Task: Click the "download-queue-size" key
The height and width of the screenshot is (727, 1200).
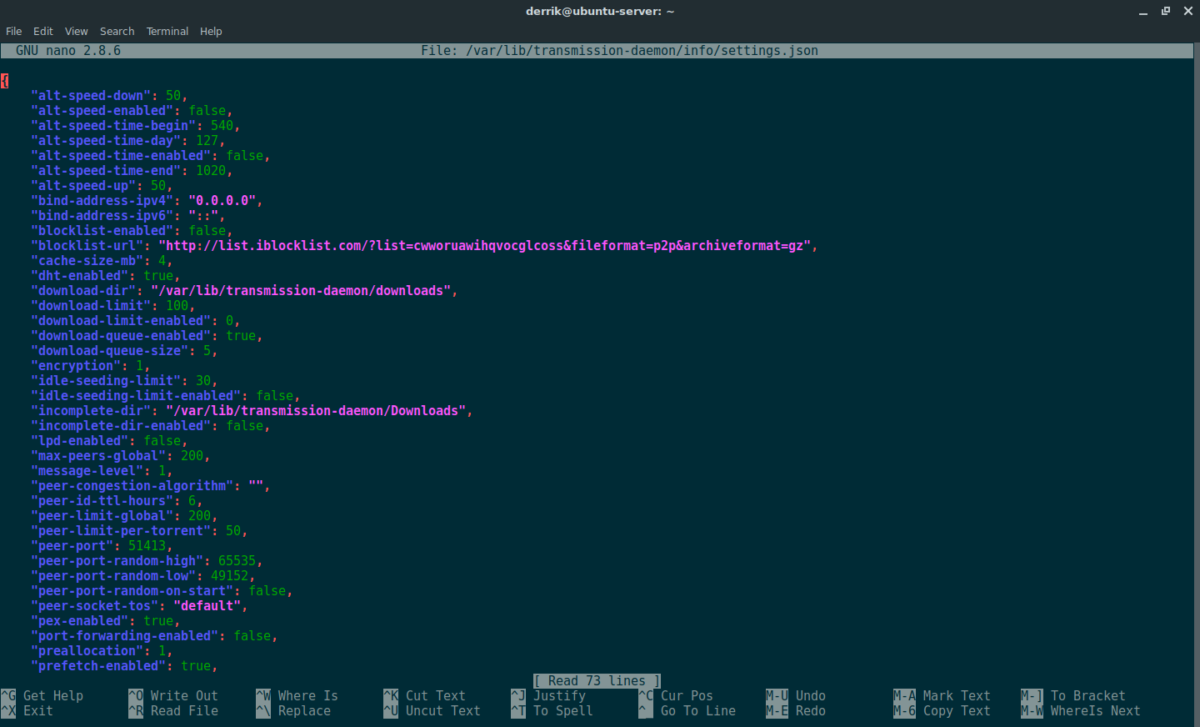Action: coord(109,351)
